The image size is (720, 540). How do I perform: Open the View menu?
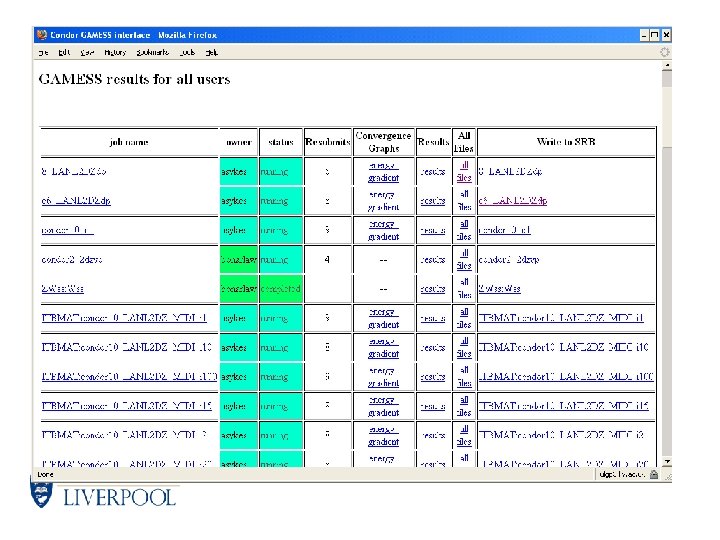pos(87,52)
